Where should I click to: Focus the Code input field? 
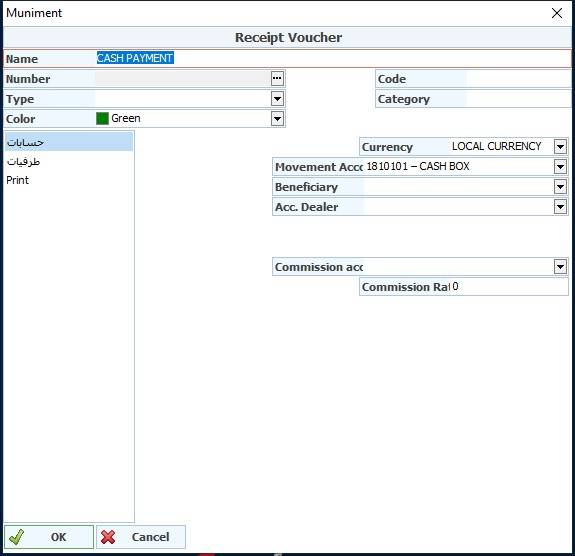pos(518,78)
